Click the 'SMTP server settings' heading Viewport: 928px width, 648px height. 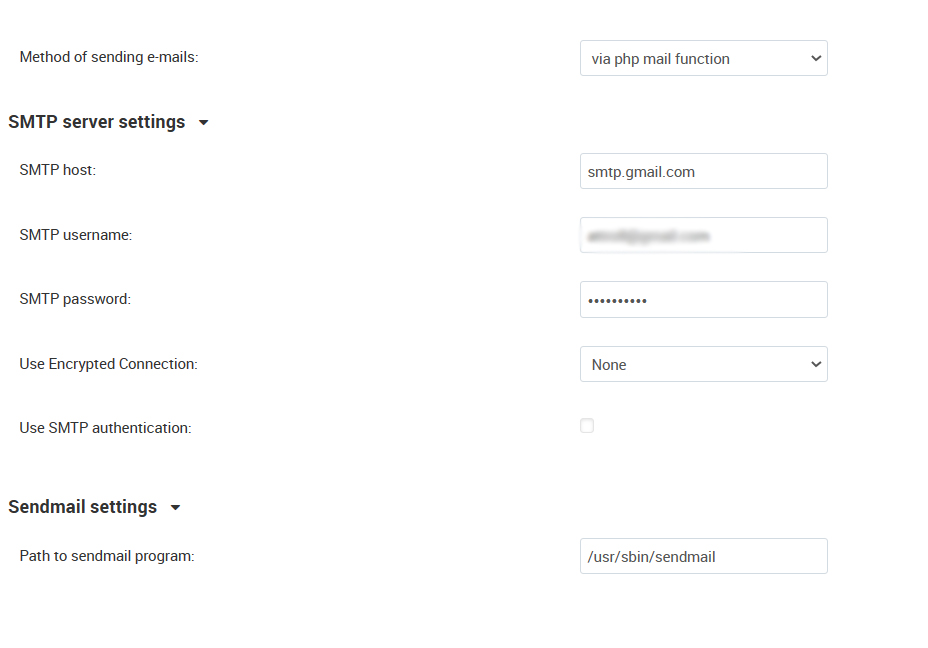point(96,122)
